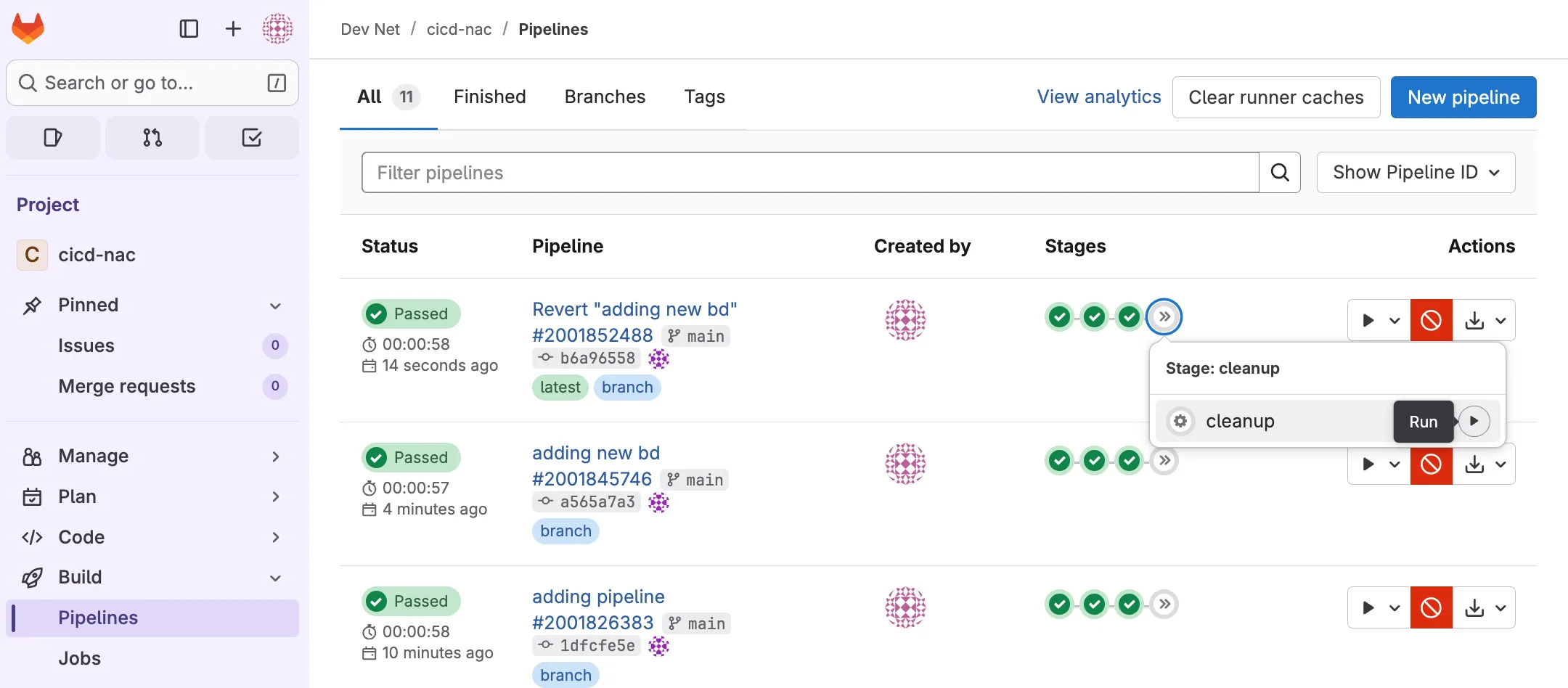Click the New pipeline button
The height and width of the screenshot is (688, 1568).
tap(1463, 97)
